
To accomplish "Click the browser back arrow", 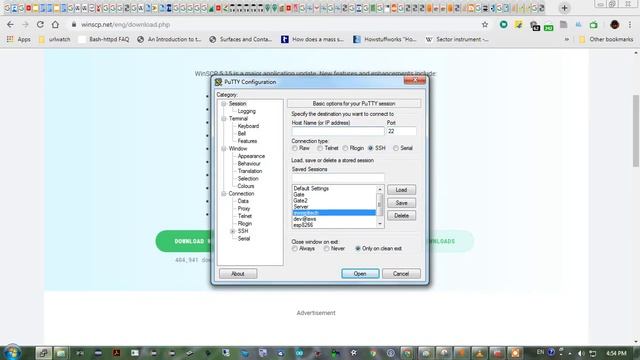I will coord(10,24).
